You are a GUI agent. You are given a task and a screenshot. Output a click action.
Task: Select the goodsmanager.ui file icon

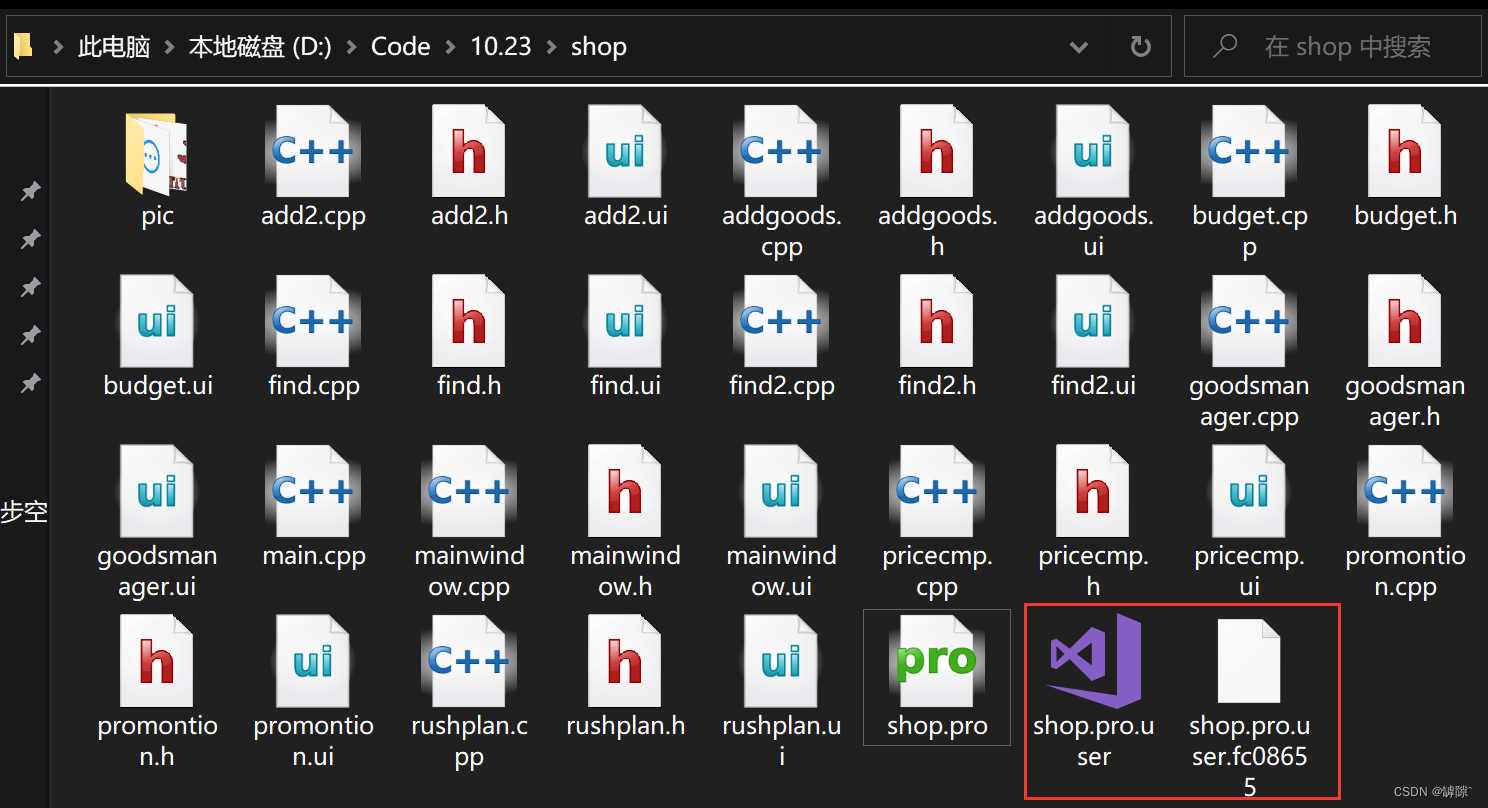pos(157,492)
